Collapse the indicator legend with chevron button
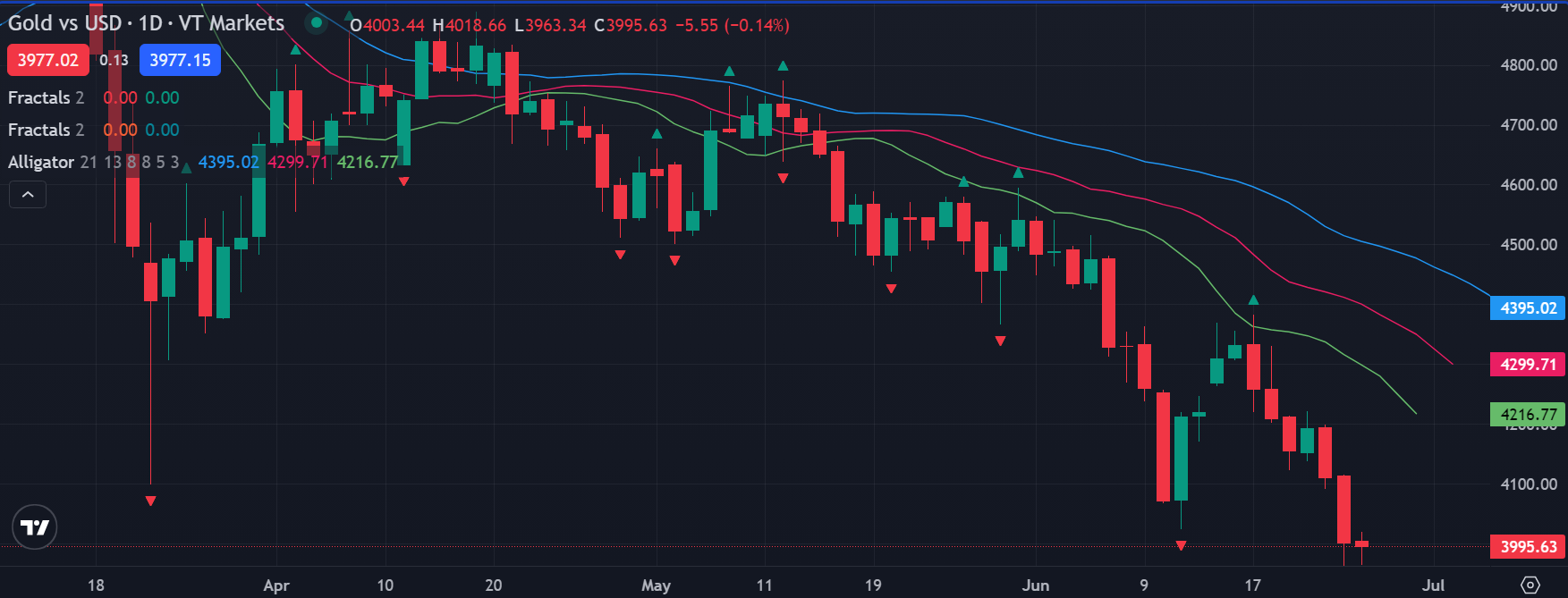Viewport: 1568px width, 598px height. click(28, 194)
